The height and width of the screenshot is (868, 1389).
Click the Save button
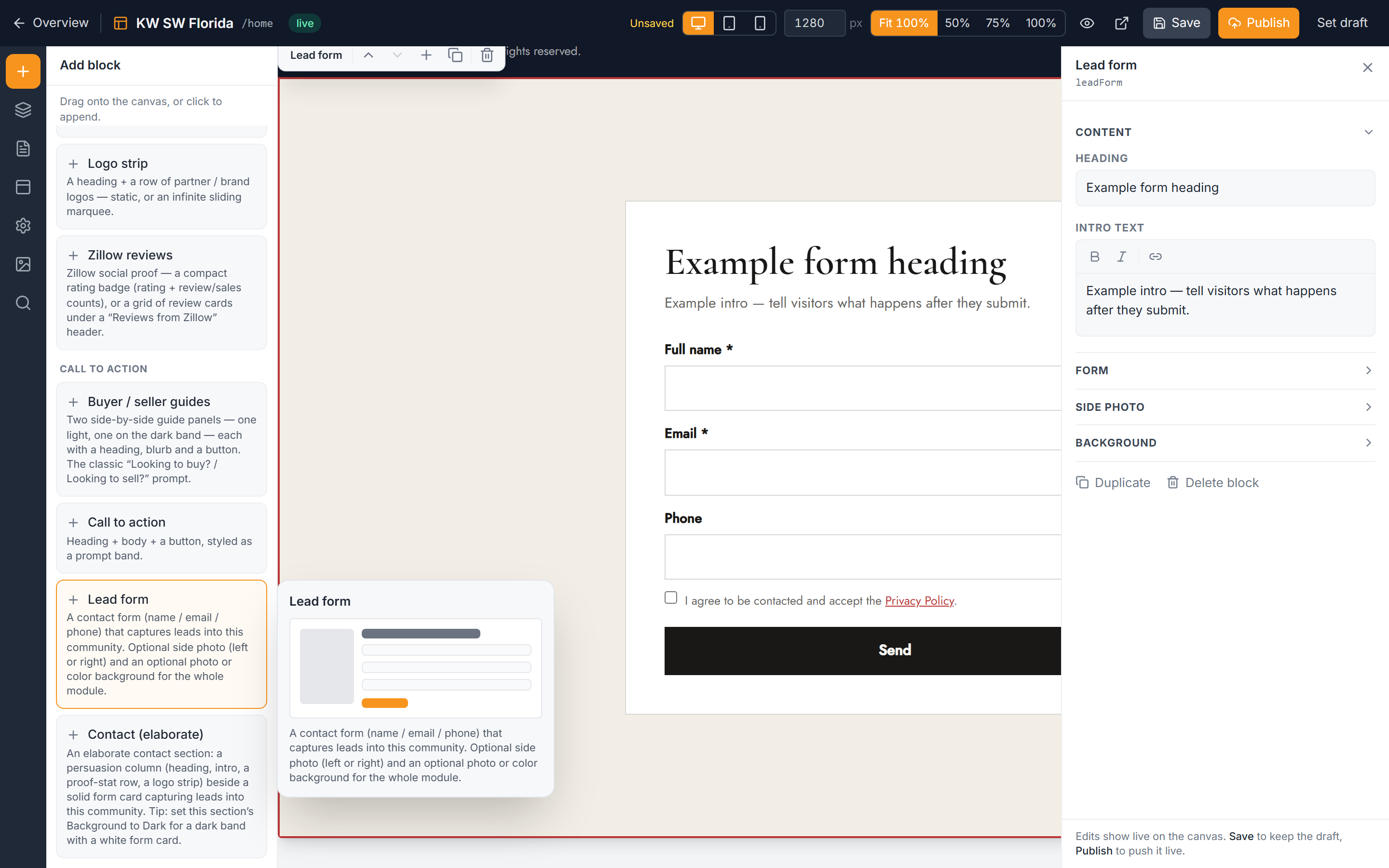[1176, 23]
